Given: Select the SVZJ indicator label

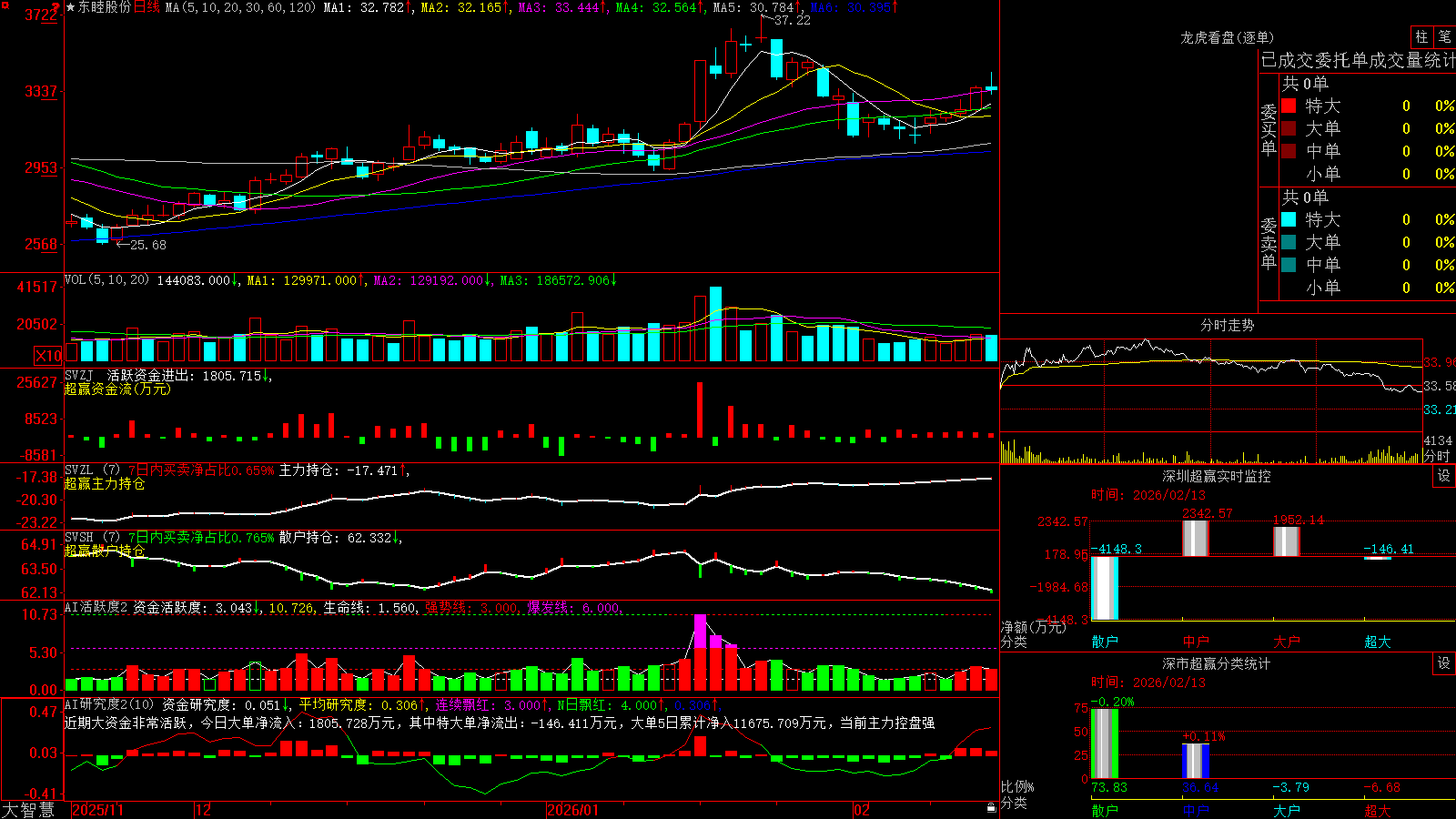Looking at the screenshot, I should tap(79, 375).
